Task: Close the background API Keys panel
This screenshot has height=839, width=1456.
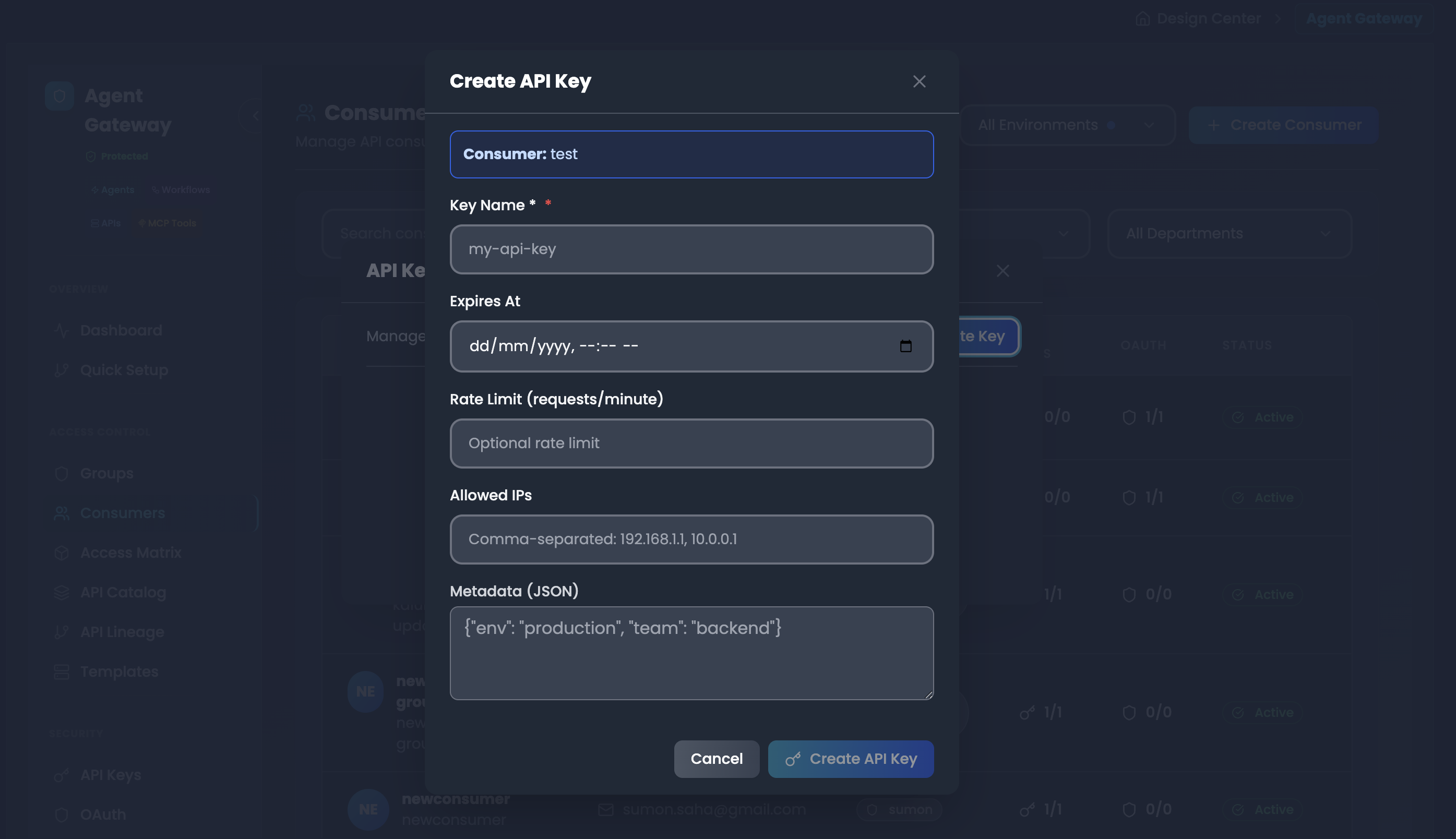Action: click(1002, 271)
